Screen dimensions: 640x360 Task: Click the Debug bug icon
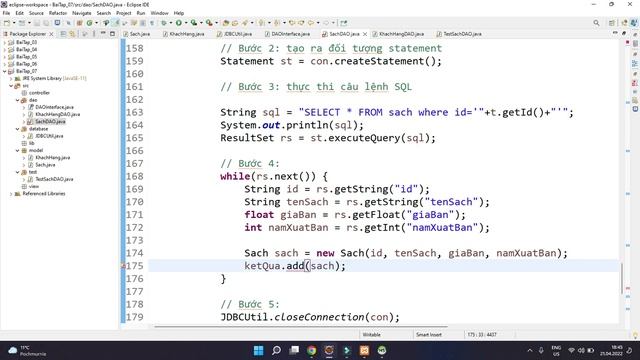click(164, 23)
